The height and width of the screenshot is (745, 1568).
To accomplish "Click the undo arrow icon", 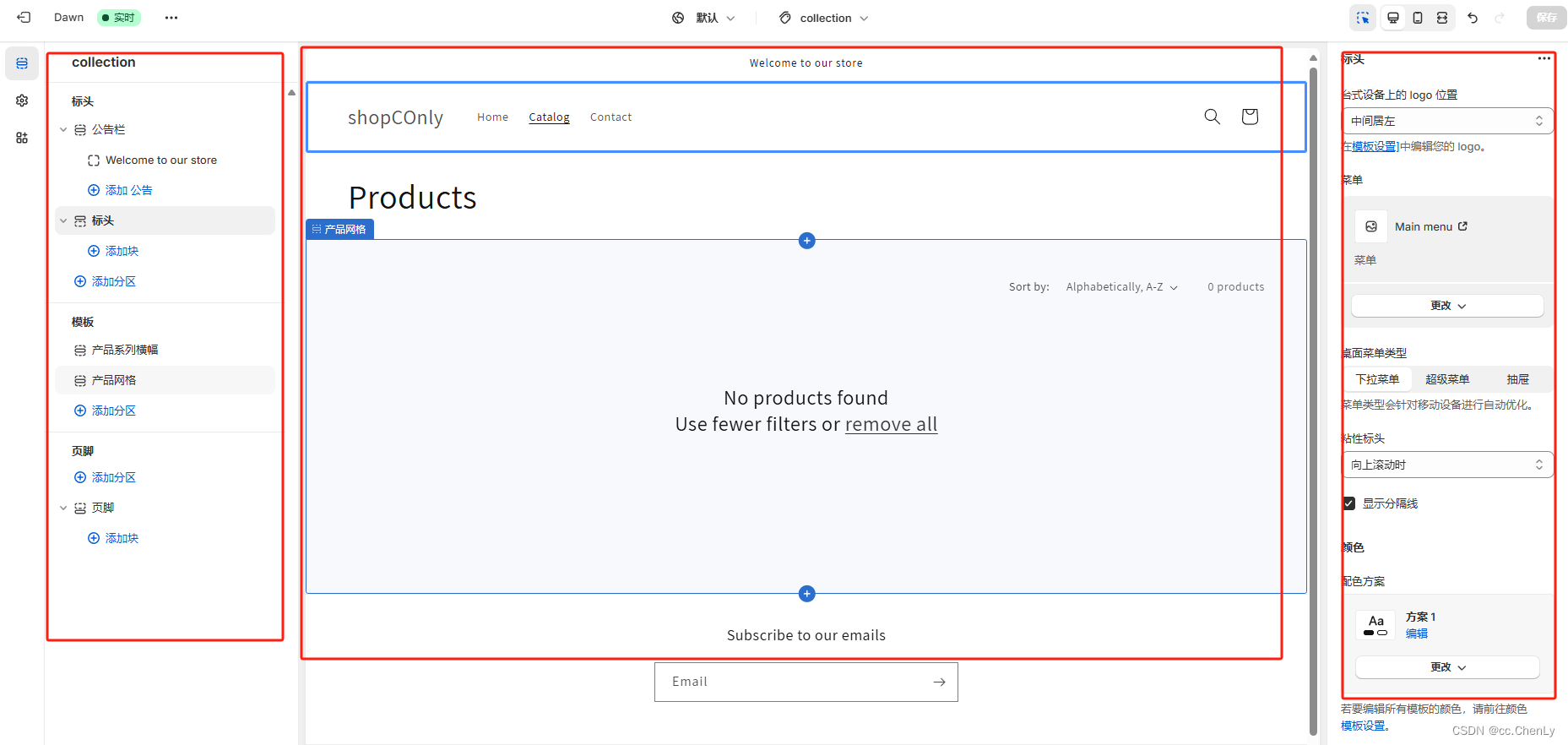I will click(x=1473, y=18).
